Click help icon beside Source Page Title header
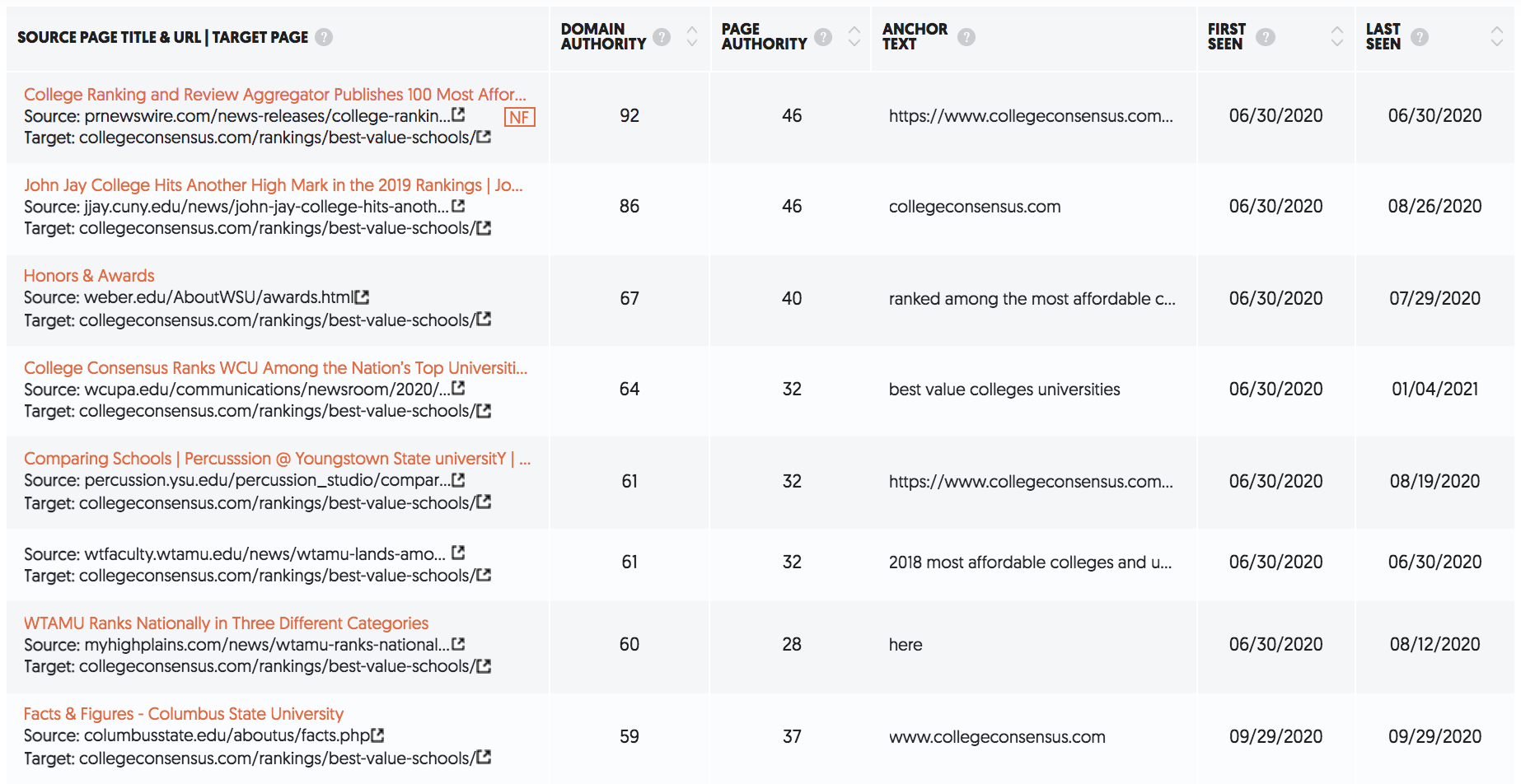 [324, 37]
